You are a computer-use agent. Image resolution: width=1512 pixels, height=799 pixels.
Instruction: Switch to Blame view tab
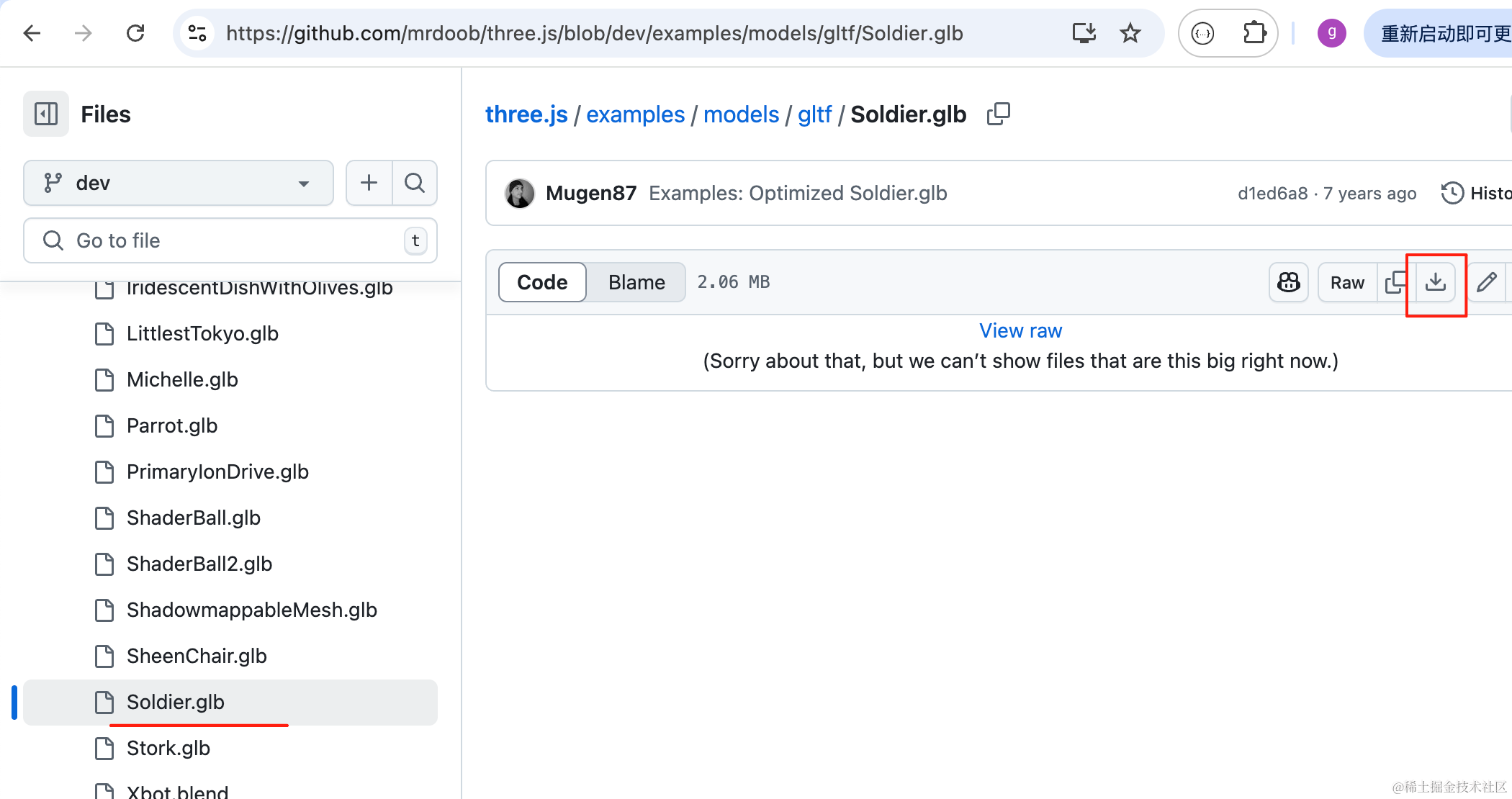636,282
